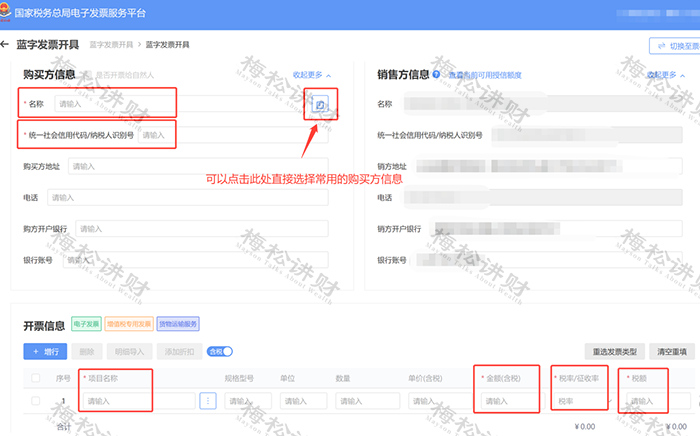The image size is (700, 436).
Task: Tick the 是否开票给自然人 checkbox
Action: 88,75
